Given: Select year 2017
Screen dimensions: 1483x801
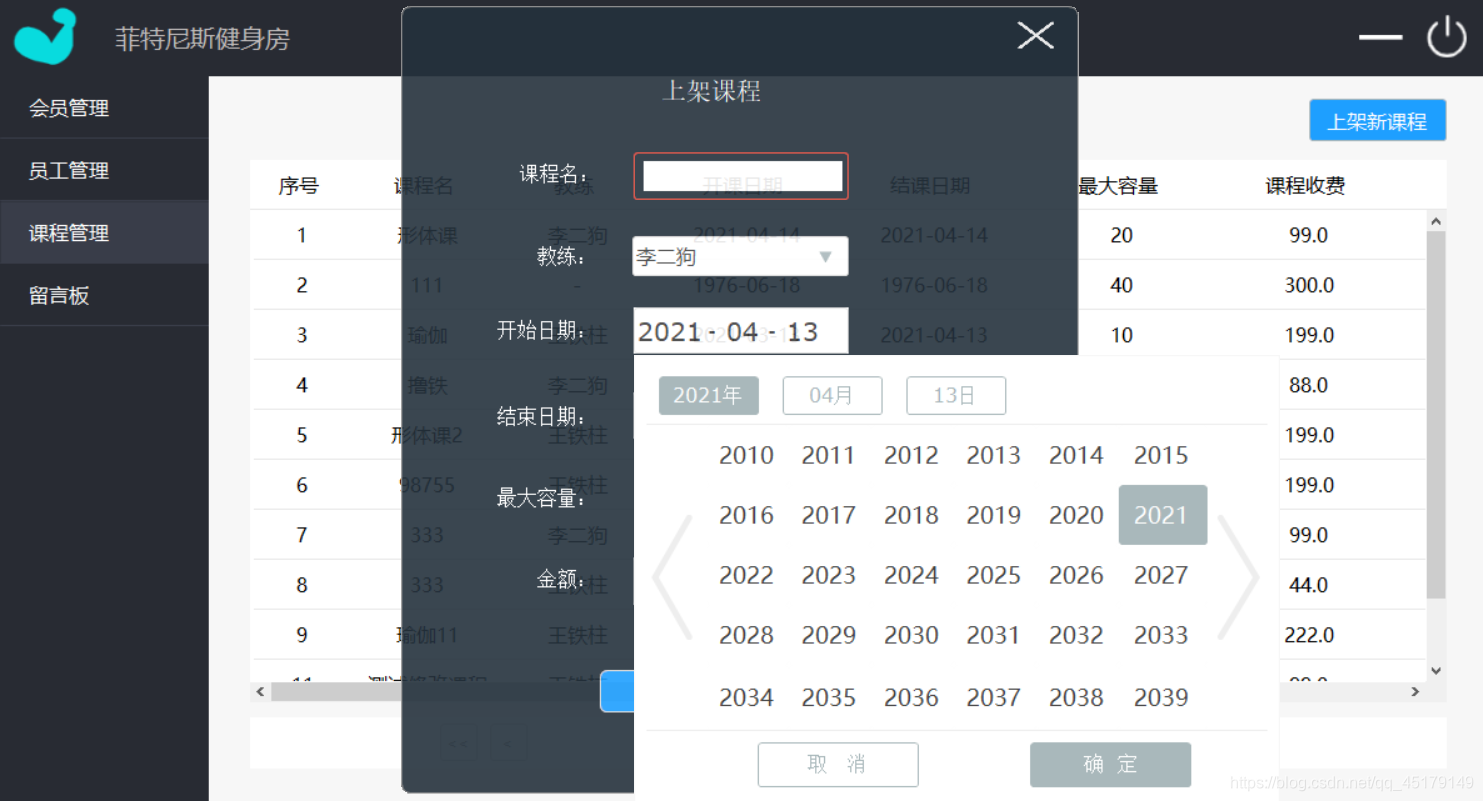Looking at the screenshot, I should pyautogui.click(x=828, y=515).
